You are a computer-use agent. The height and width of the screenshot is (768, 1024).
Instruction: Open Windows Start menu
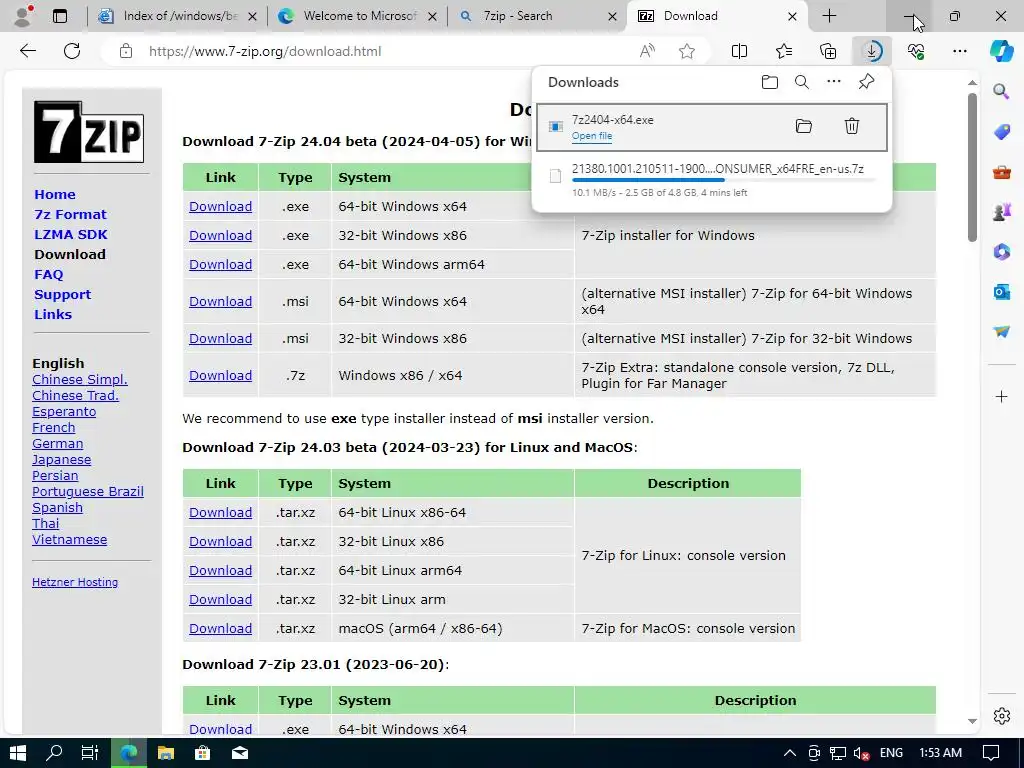pos(18,753)
